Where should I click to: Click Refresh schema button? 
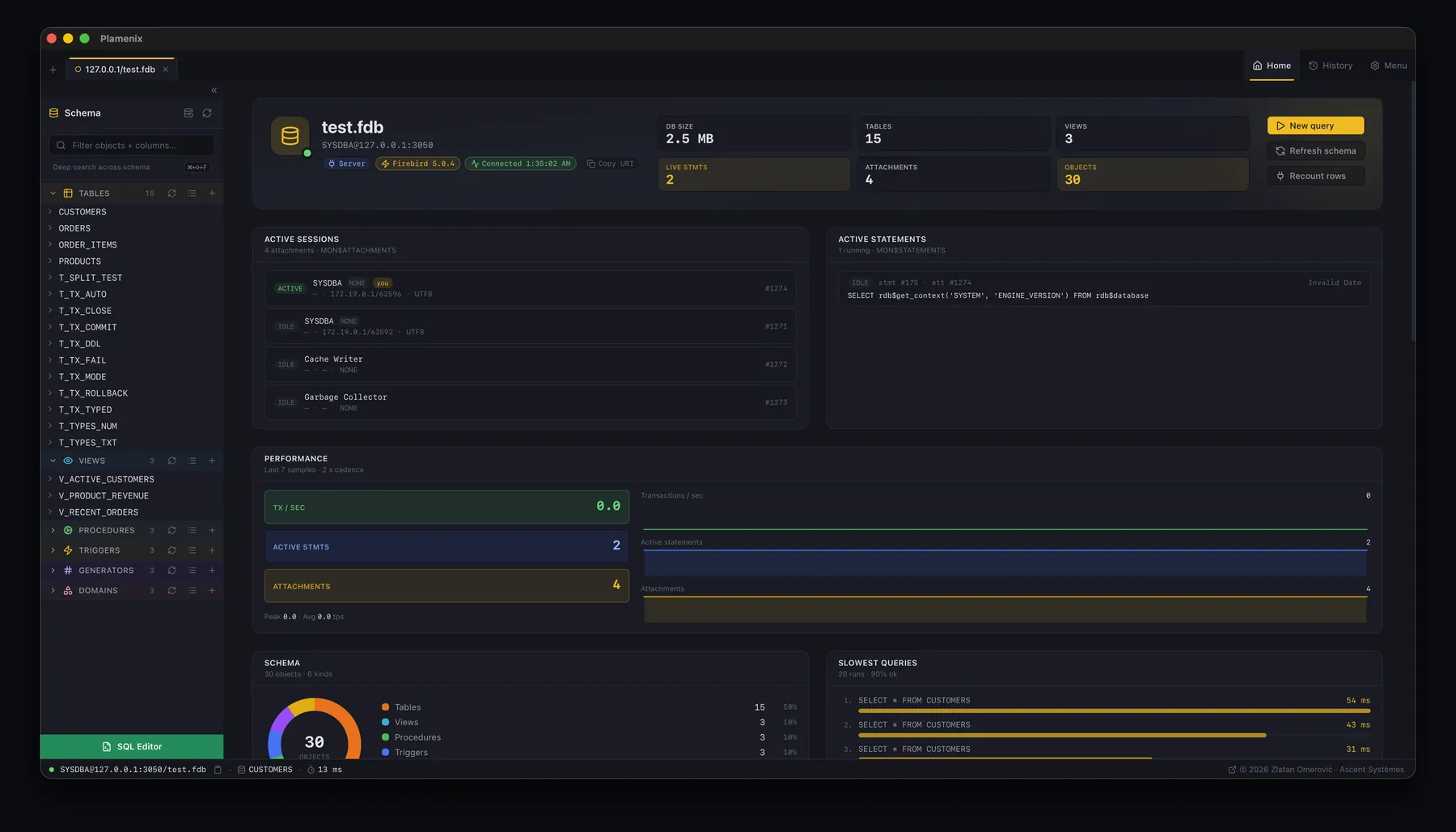1315,151
